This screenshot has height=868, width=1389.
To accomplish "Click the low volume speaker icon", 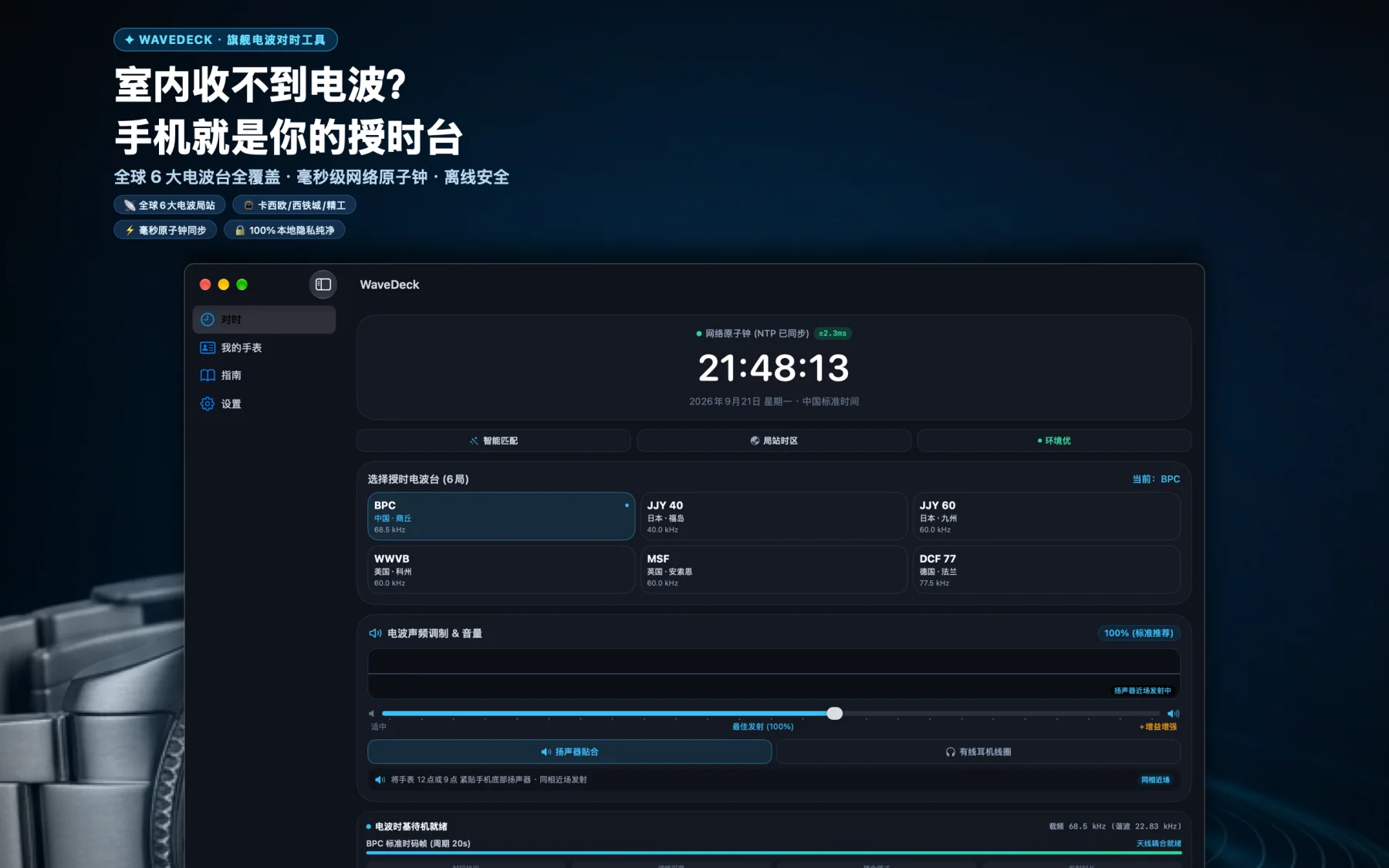I will pos(372,714).
